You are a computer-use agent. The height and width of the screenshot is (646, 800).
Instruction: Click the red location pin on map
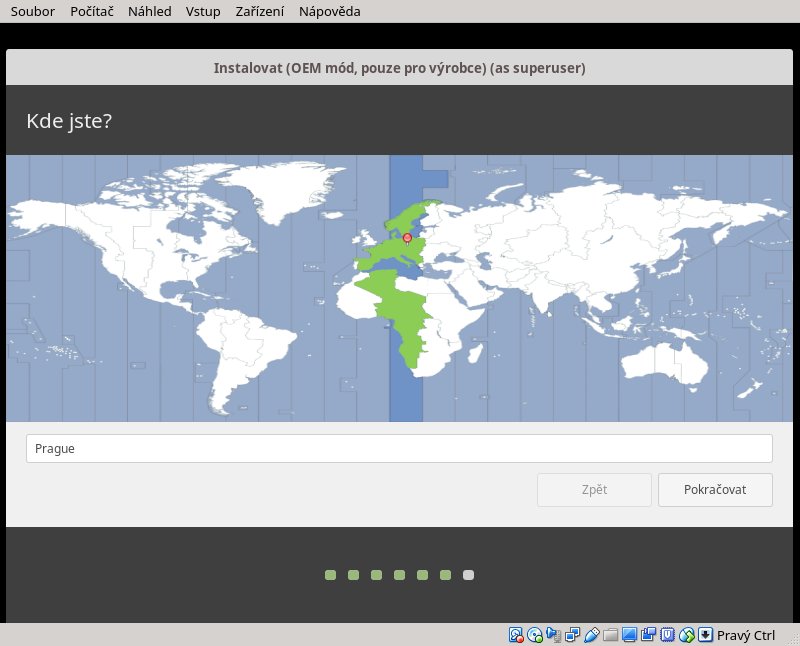[407, 238]
